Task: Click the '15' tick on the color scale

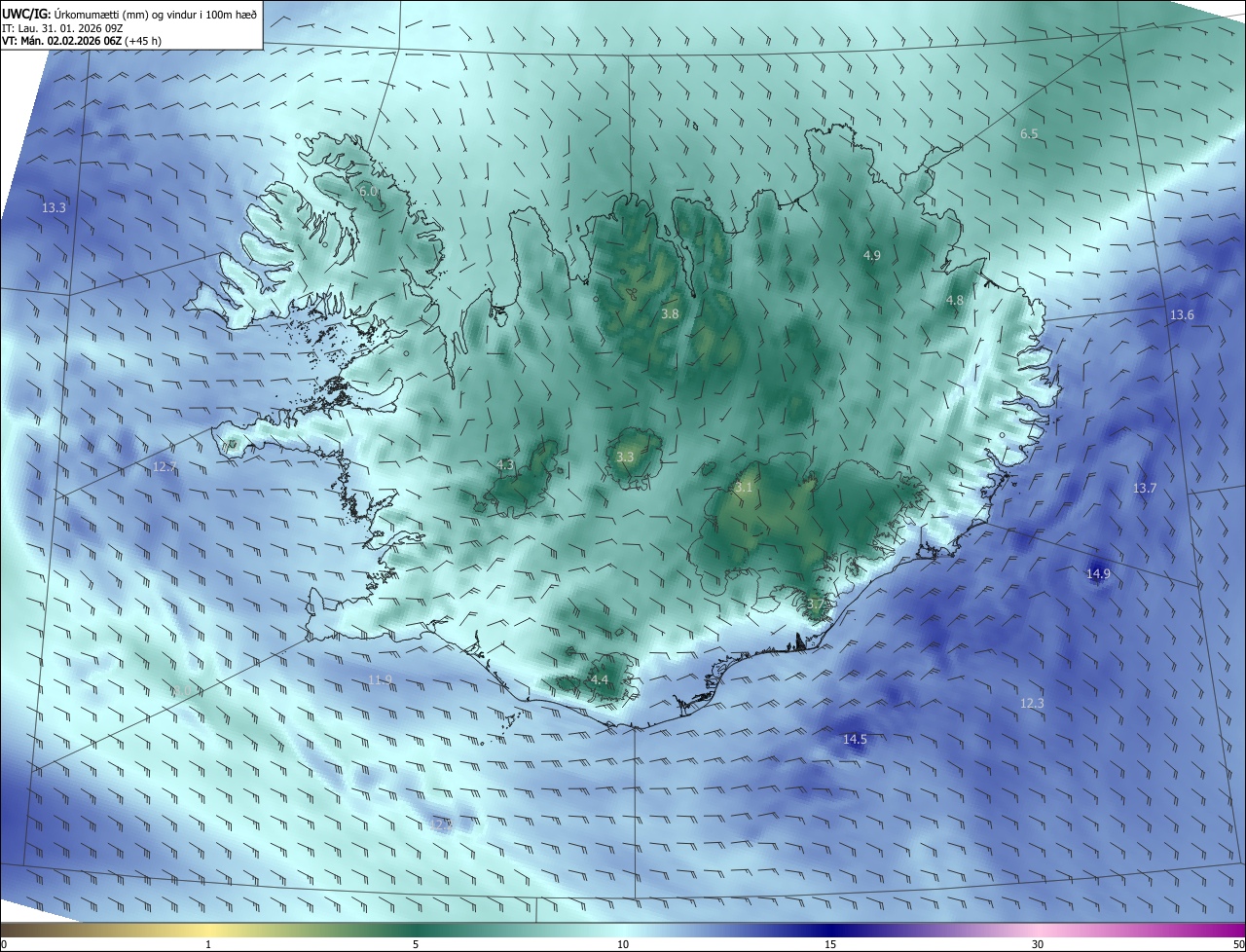Action: tap(830, 944)
